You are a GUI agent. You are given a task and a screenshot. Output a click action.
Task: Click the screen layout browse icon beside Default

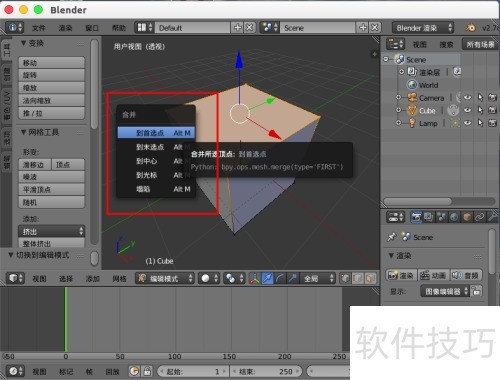click(x=144, y=28)
